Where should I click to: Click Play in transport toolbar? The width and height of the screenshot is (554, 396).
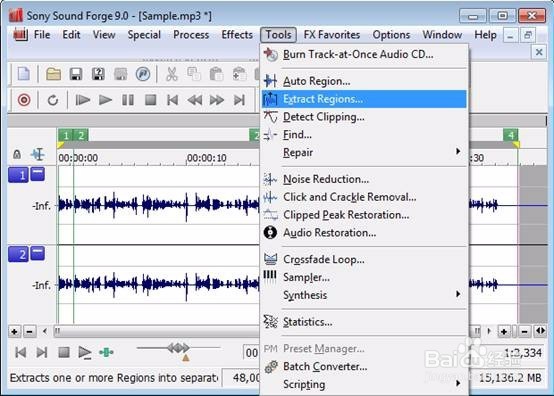[x=105, y=100]
